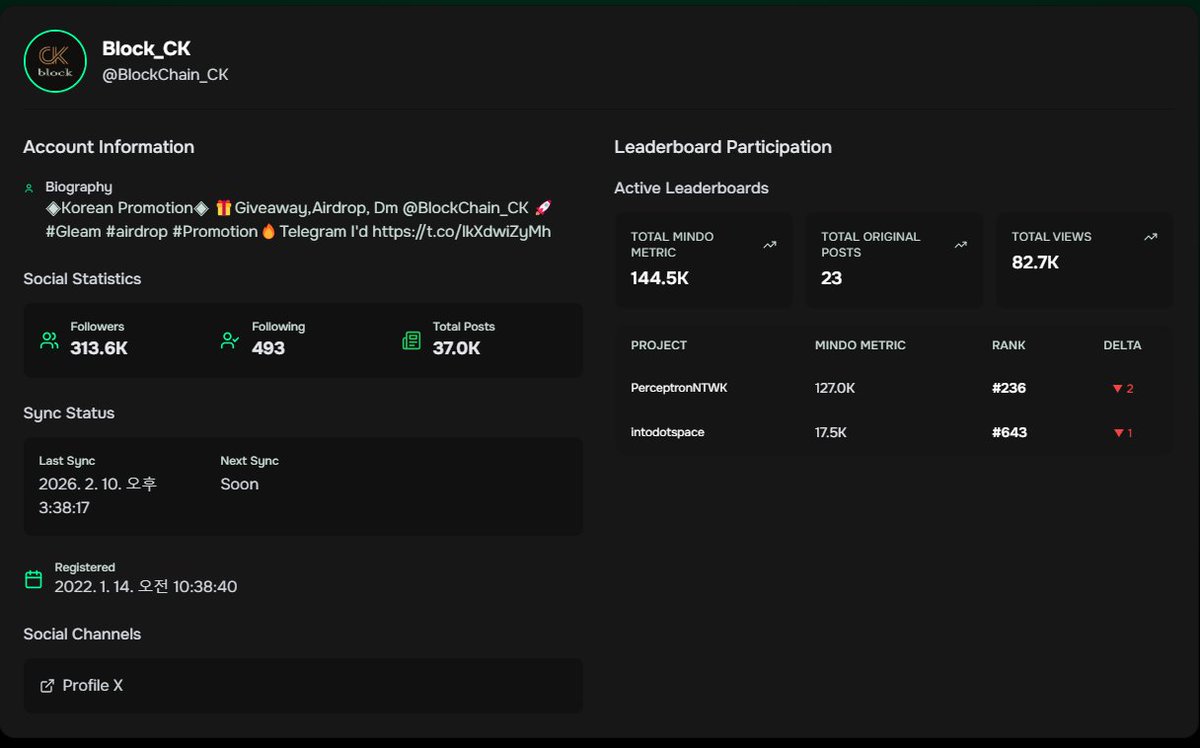Screen dimensions: 1200x748
Task: Click the Registered date 2022. 1. 14.
Action: (146, 587)
